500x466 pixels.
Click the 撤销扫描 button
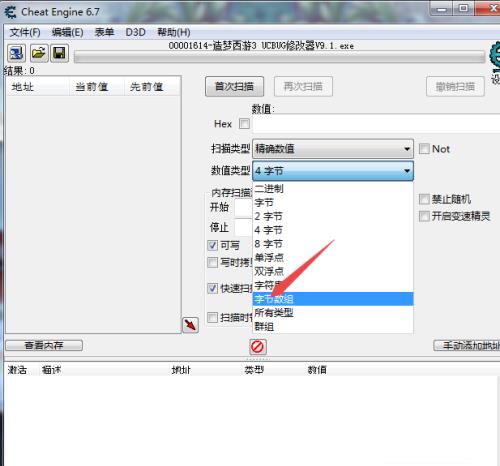455,87
